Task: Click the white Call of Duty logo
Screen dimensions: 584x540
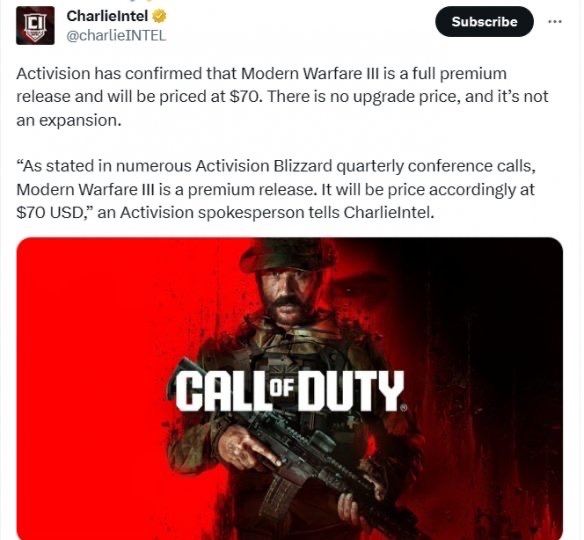Action: tap(290, 390)
